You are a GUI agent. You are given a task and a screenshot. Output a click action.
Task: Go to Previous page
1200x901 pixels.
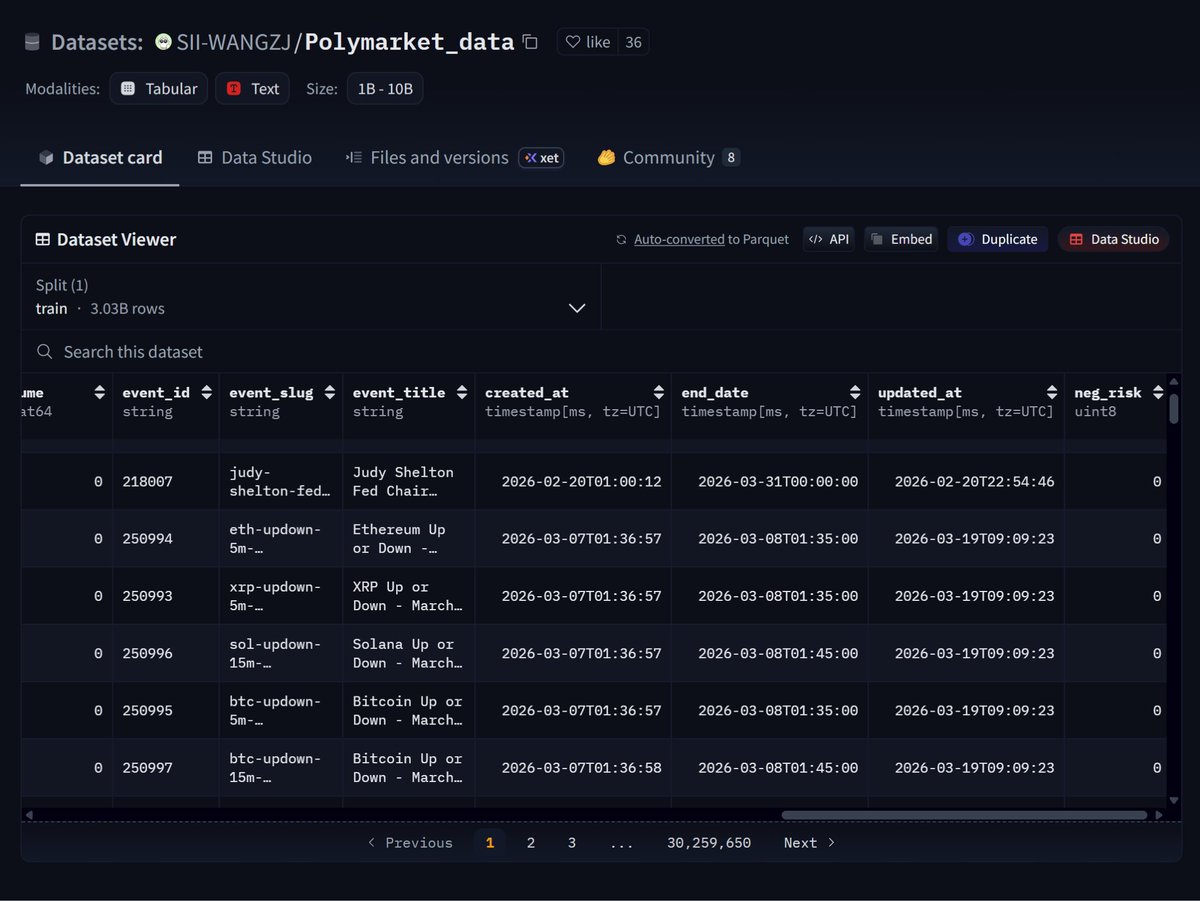(410, 843)
